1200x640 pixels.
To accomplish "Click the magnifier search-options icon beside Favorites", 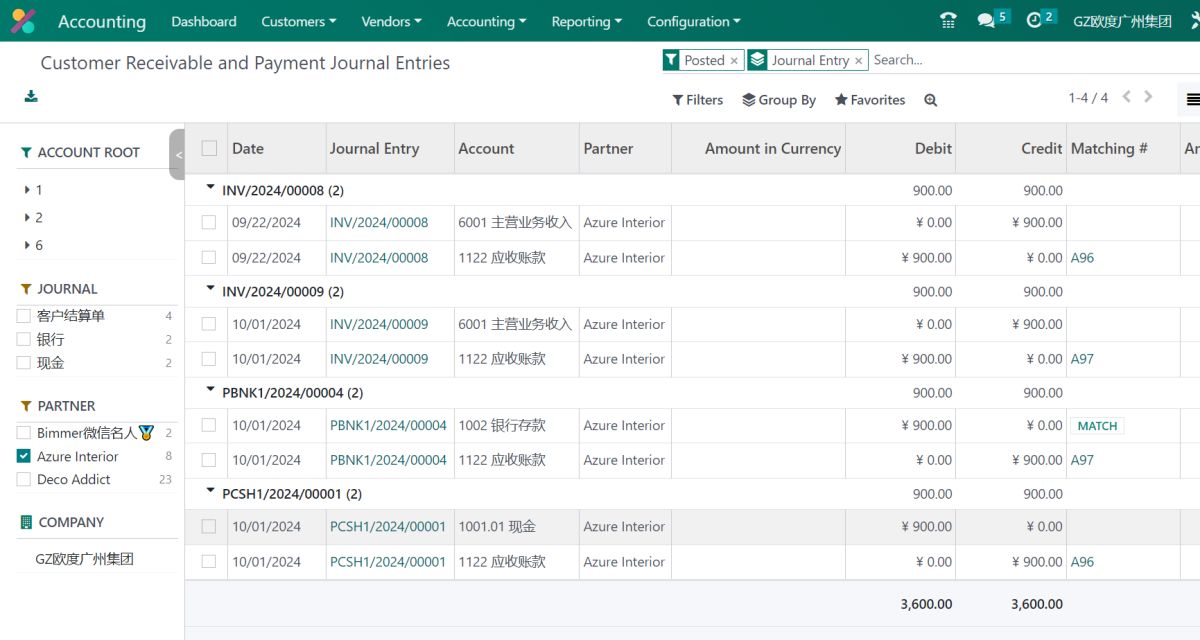I will pos(931,100).
